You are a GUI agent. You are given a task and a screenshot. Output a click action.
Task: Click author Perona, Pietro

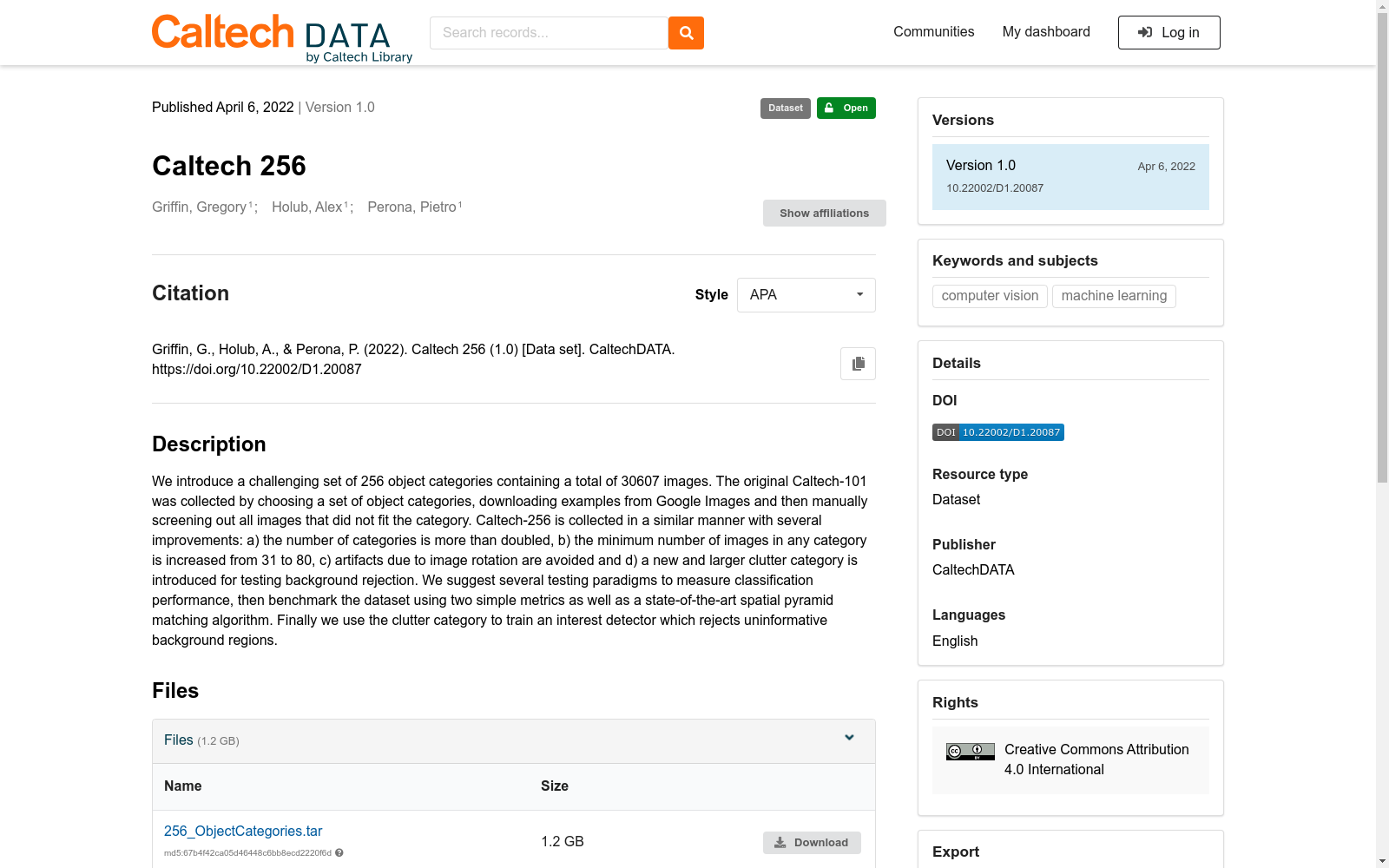coord(411,207)
